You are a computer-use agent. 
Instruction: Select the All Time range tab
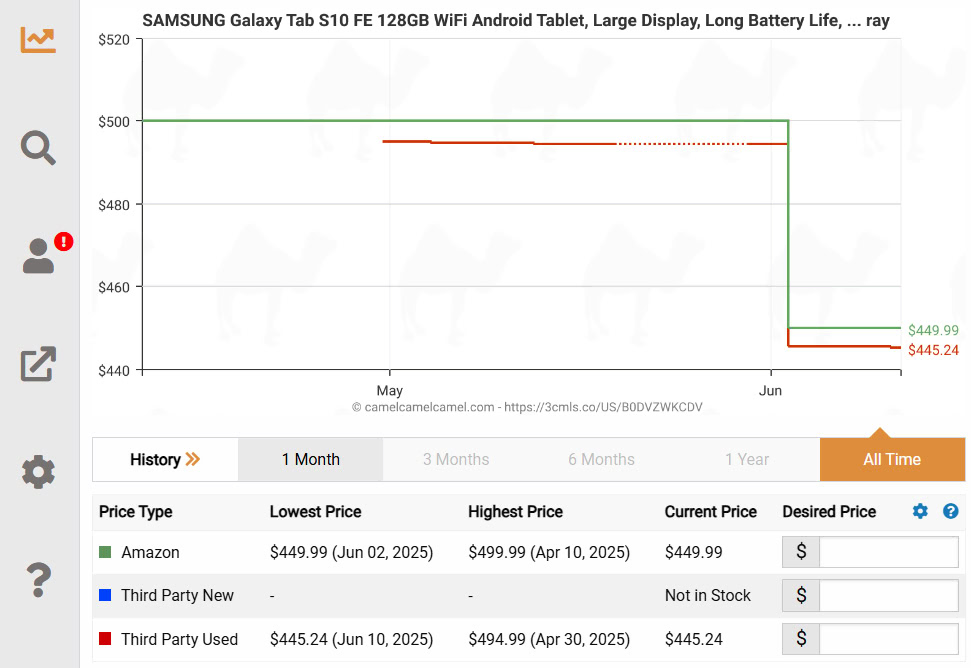click(891, 460)
